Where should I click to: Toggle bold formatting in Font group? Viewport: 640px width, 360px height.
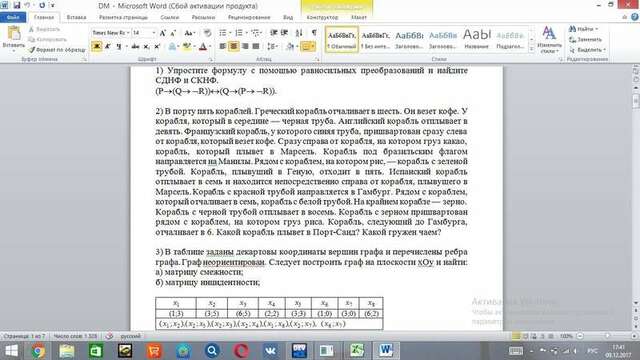coord(97,47)
